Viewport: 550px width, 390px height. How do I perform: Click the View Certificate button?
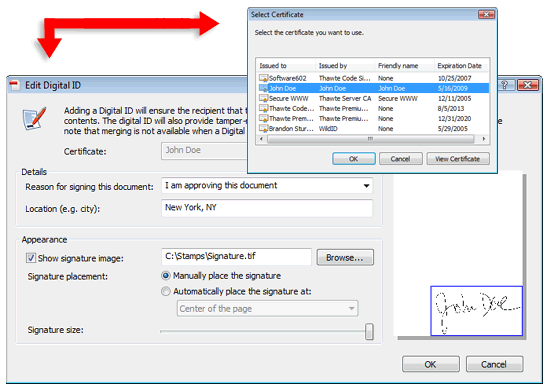(458, 159)
